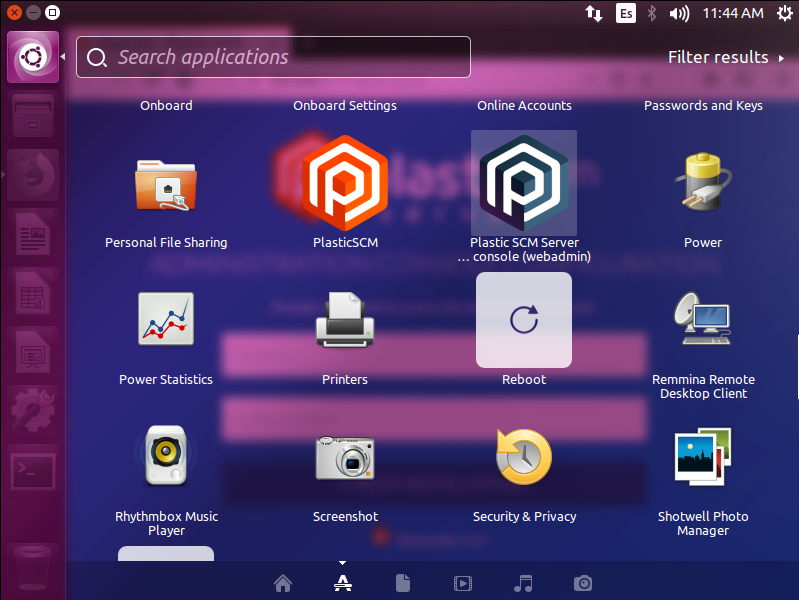Launch the Screenshot tool

coord(345,457)
